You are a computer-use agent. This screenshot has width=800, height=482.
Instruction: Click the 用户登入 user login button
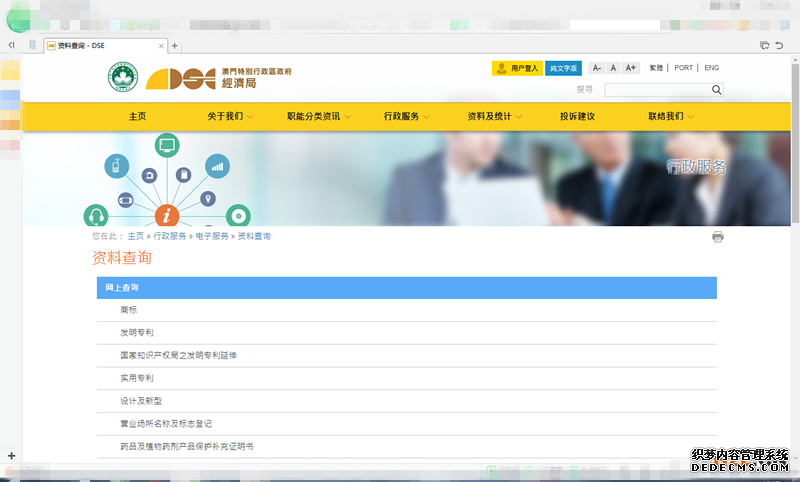pyautogui.click(x=517, y=68)
